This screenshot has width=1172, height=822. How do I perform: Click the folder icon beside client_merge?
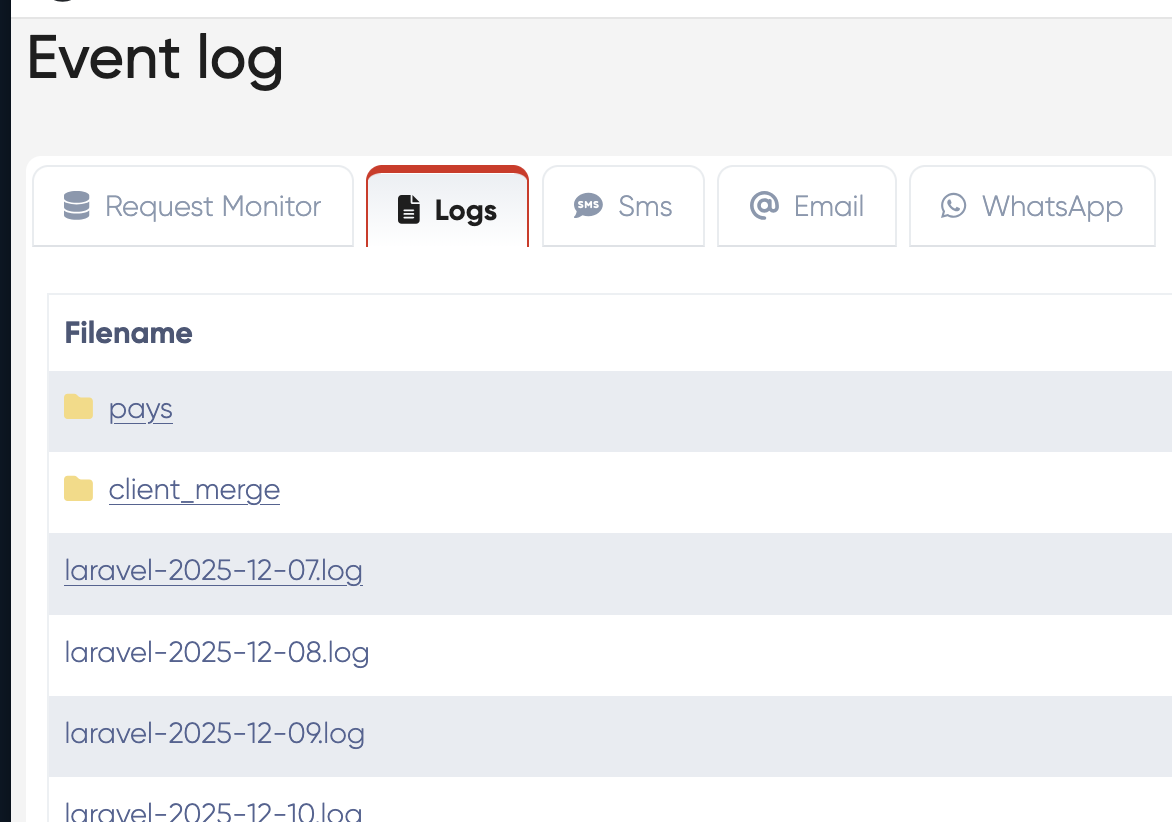[x=78, y=488]
